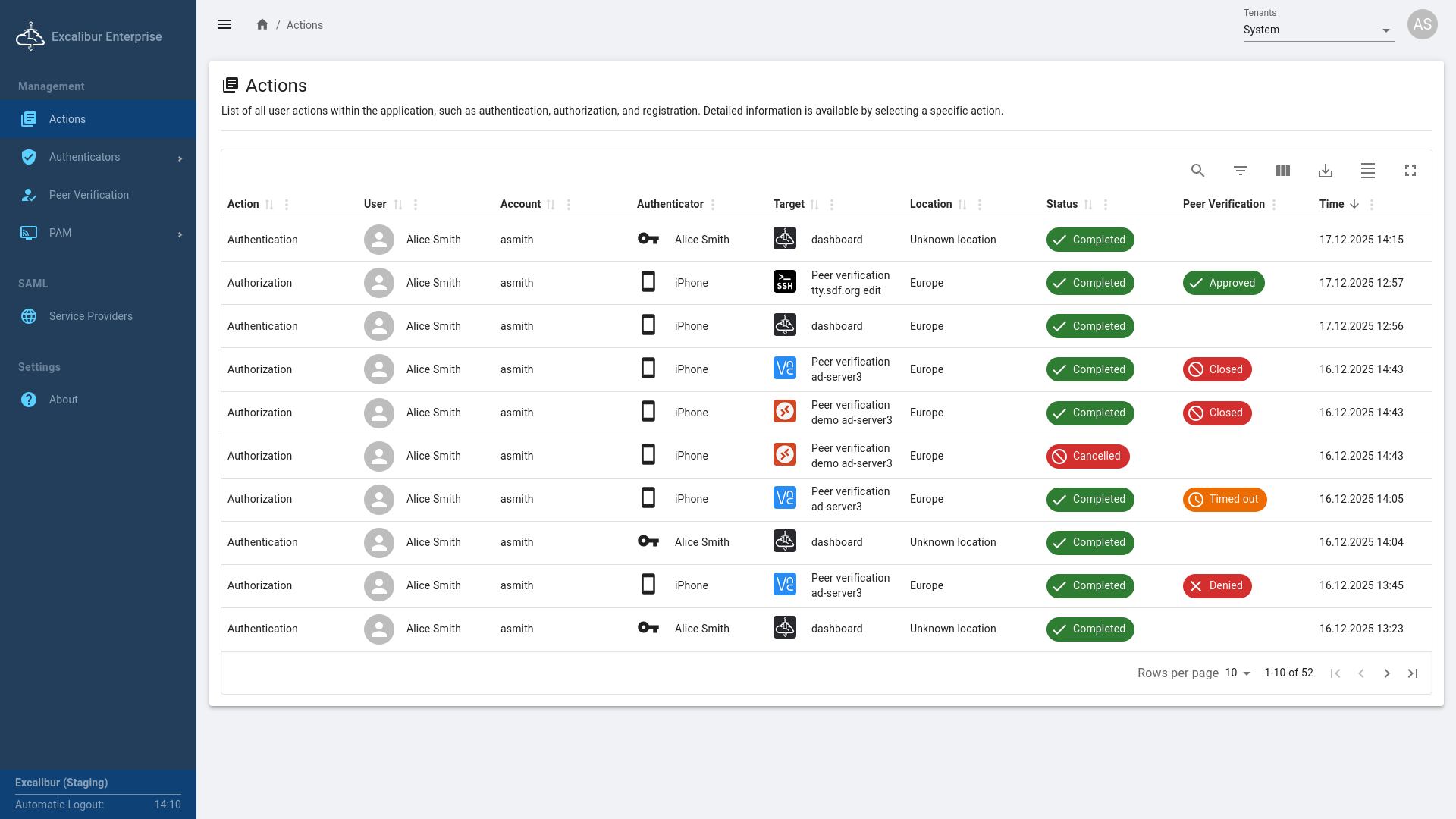The height and width of the screenshot is (819, 1456).
Task: Toggle Time column sort direction
Action: click(x=1354, y=204)
